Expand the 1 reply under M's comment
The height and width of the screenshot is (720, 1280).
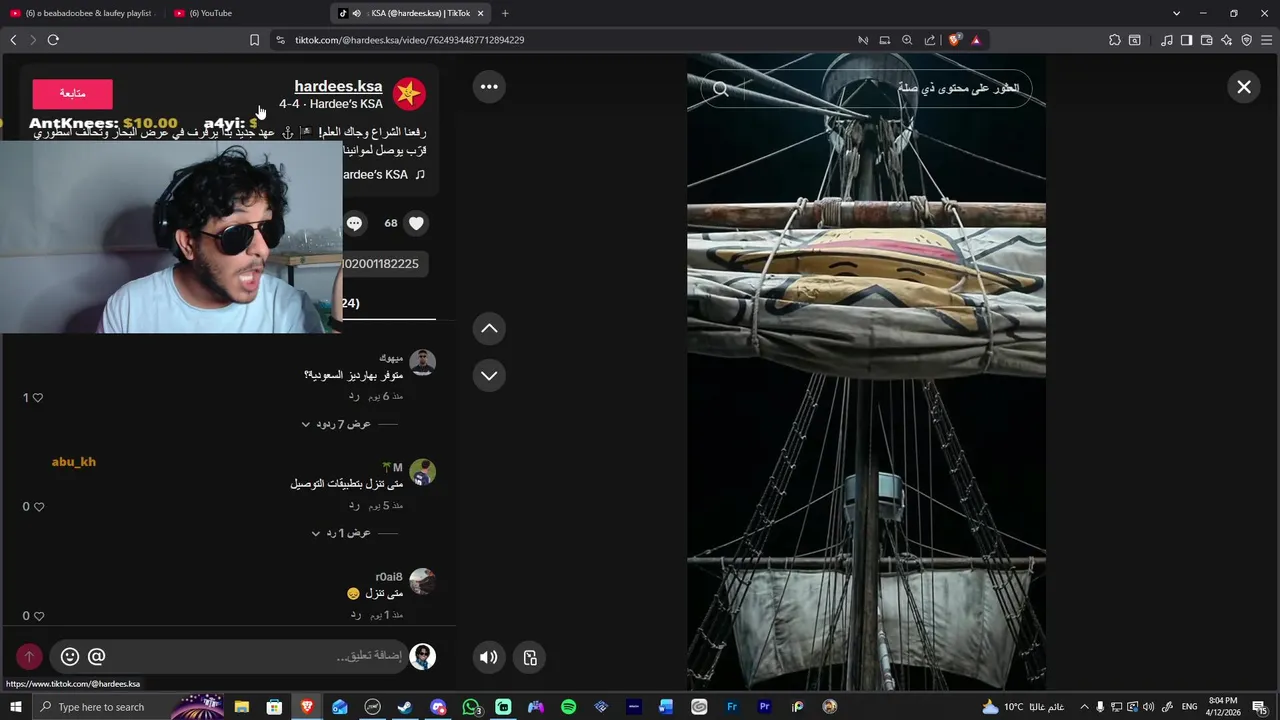(x=341, y=533)
